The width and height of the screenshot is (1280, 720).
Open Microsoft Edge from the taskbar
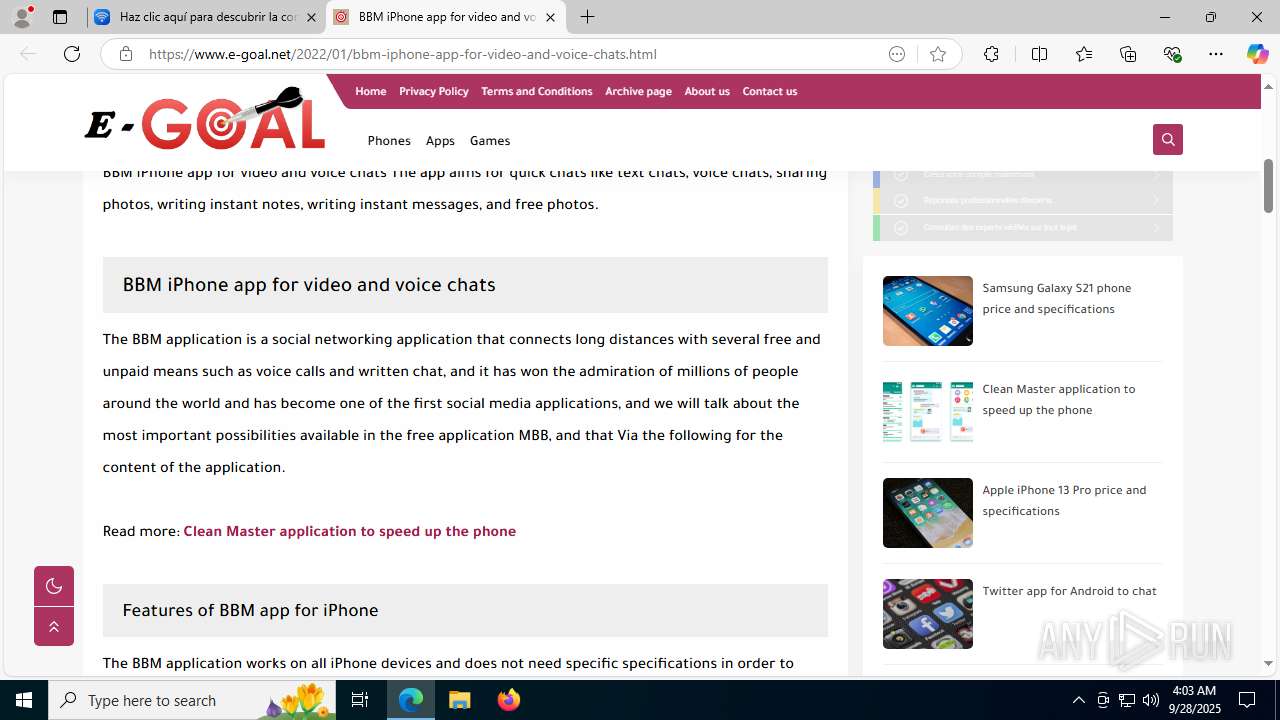coord(411,700)
